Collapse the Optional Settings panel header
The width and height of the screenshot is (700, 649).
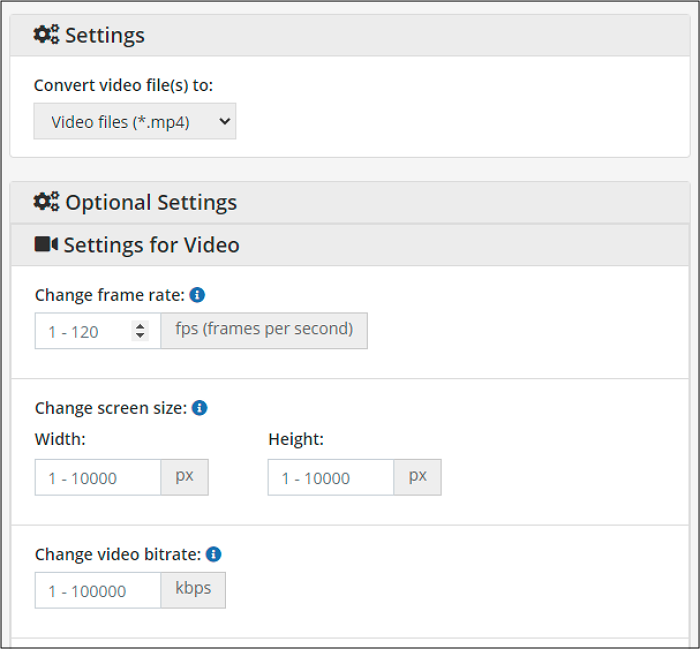pos(350,202)
